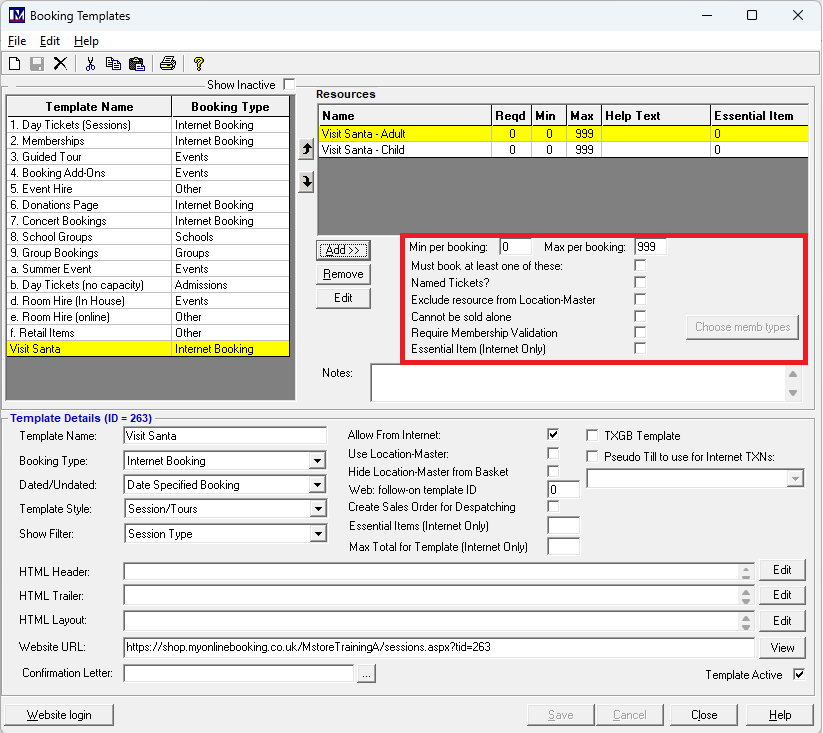
Task: Click the yellow question mark help icon
Action: pyautogui.click(x=199, y=64)
